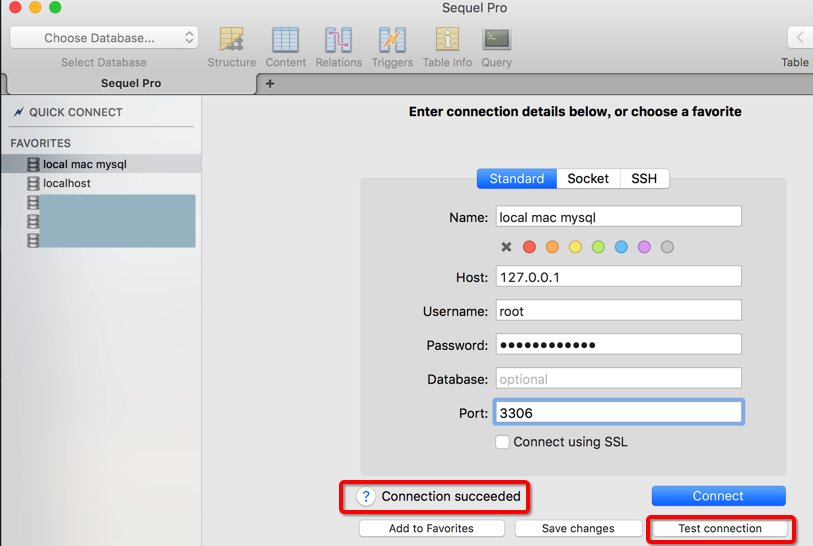Pick the purple color label
The height and width of the screenshot is (546, 813).
pos(644,247)
